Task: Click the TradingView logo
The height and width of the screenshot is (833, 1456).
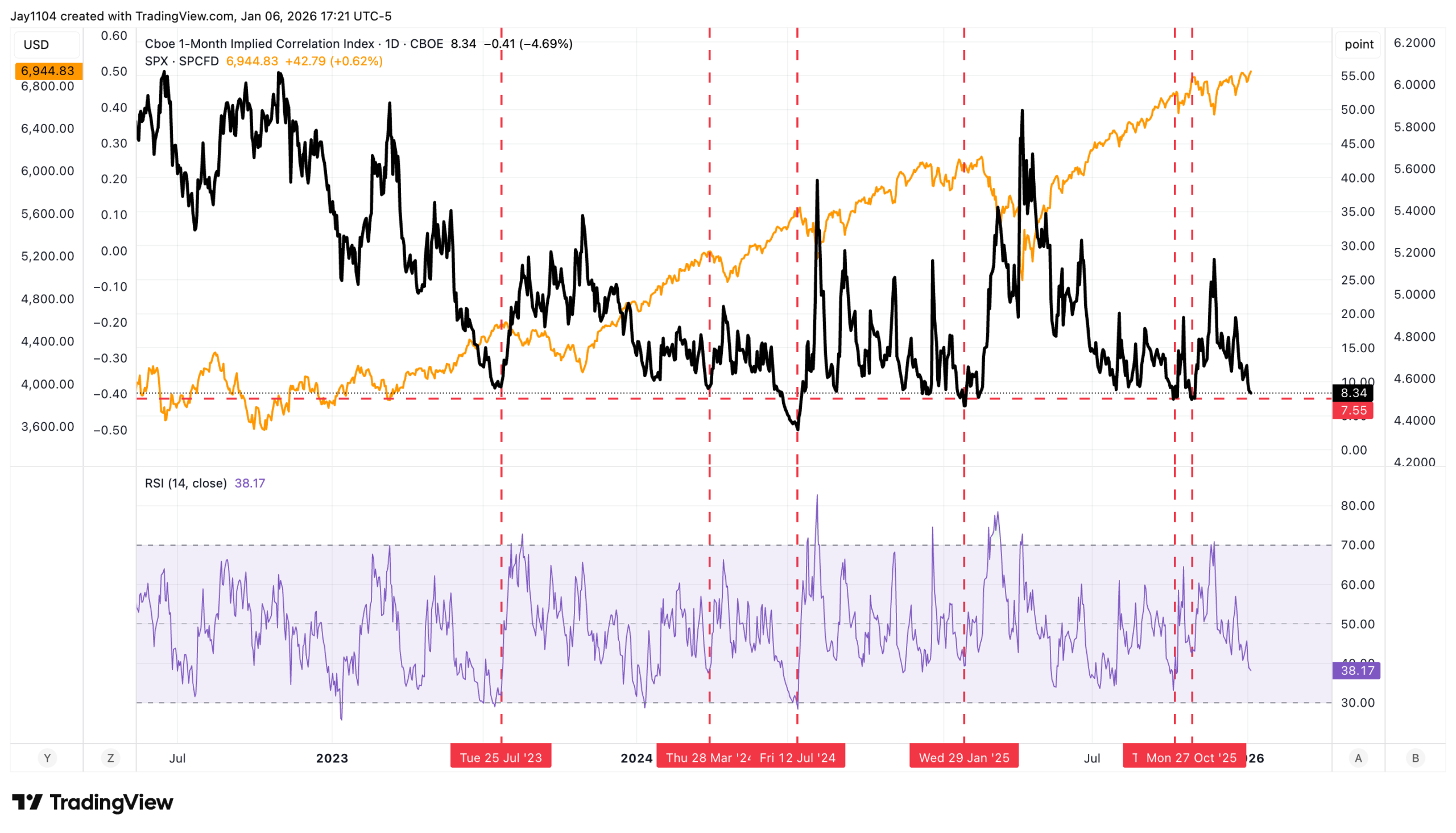Action: (93, 802)
